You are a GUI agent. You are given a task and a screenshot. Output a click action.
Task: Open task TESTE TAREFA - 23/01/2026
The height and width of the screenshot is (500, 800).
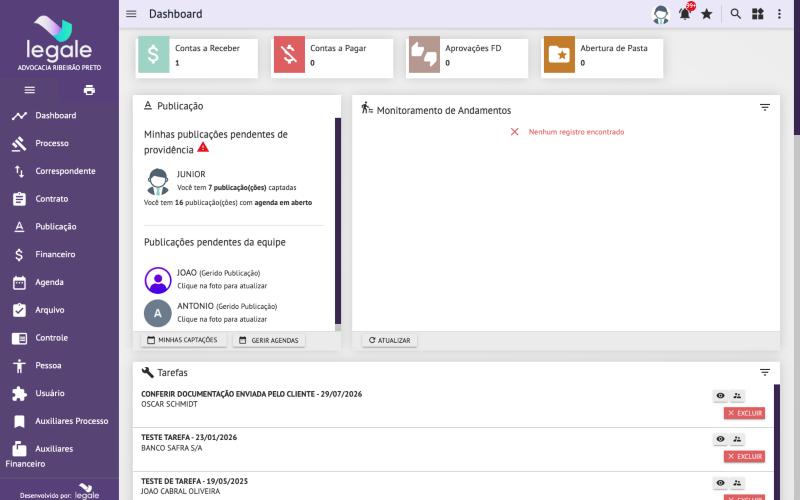189,437
